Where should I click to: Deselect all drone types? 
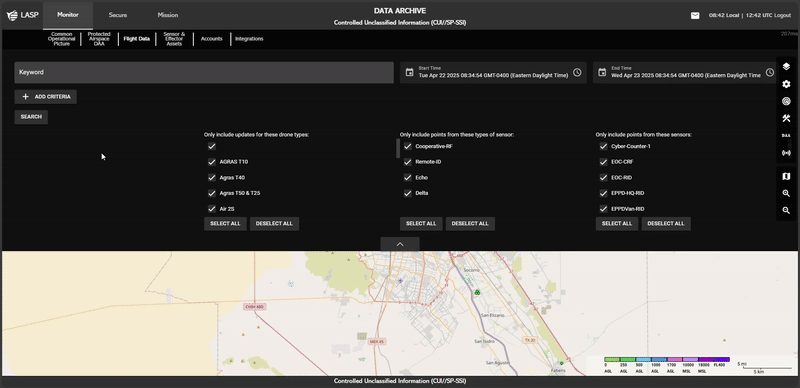click(274, 224)
